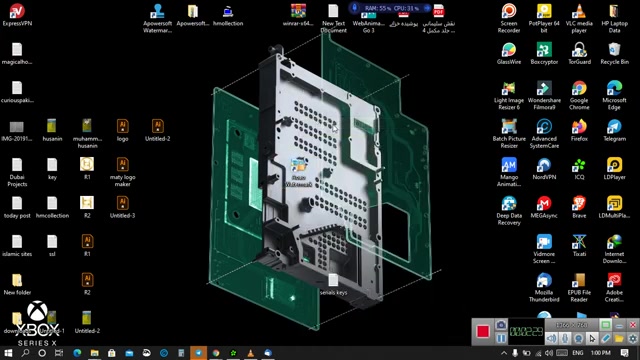Select the green recording region button

[606, 325]
